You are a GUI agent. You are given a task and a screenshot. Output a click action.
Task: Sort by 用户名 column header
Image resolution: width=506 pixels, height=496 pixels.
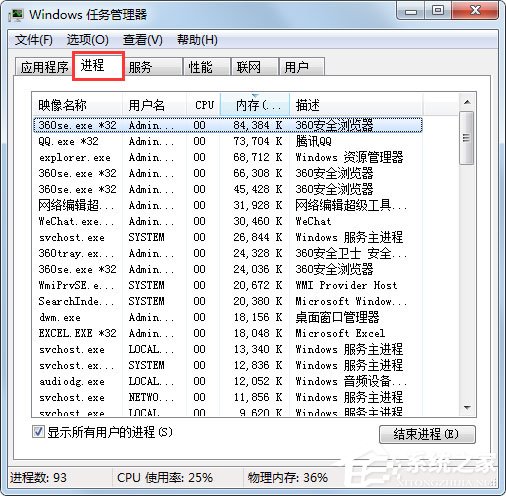154,105
